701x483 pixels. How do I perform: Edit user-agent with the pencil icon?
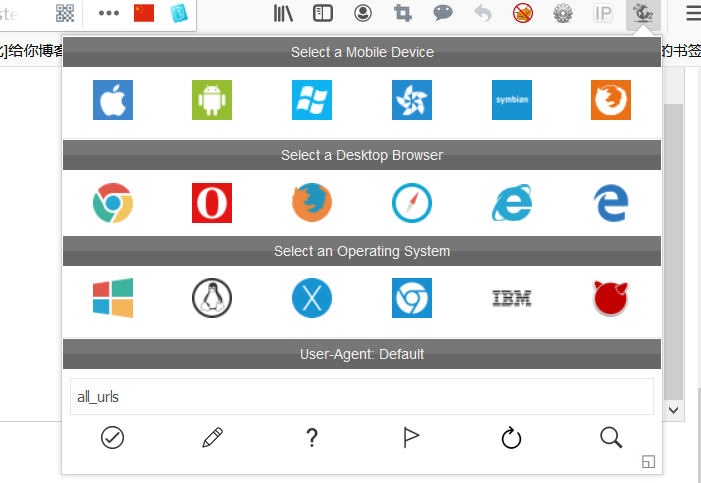(x=212, y=437)
